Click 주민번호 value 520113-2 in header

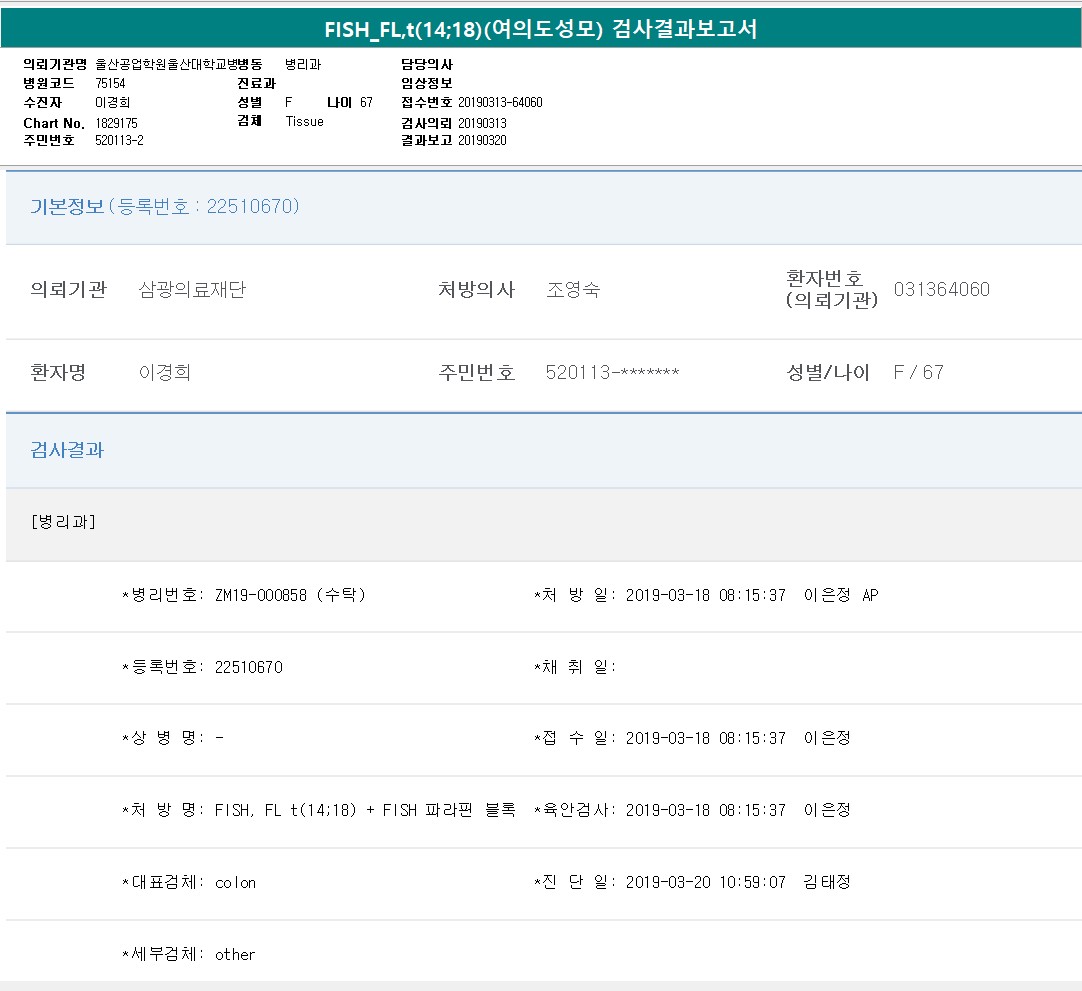[x=119, y=140]
